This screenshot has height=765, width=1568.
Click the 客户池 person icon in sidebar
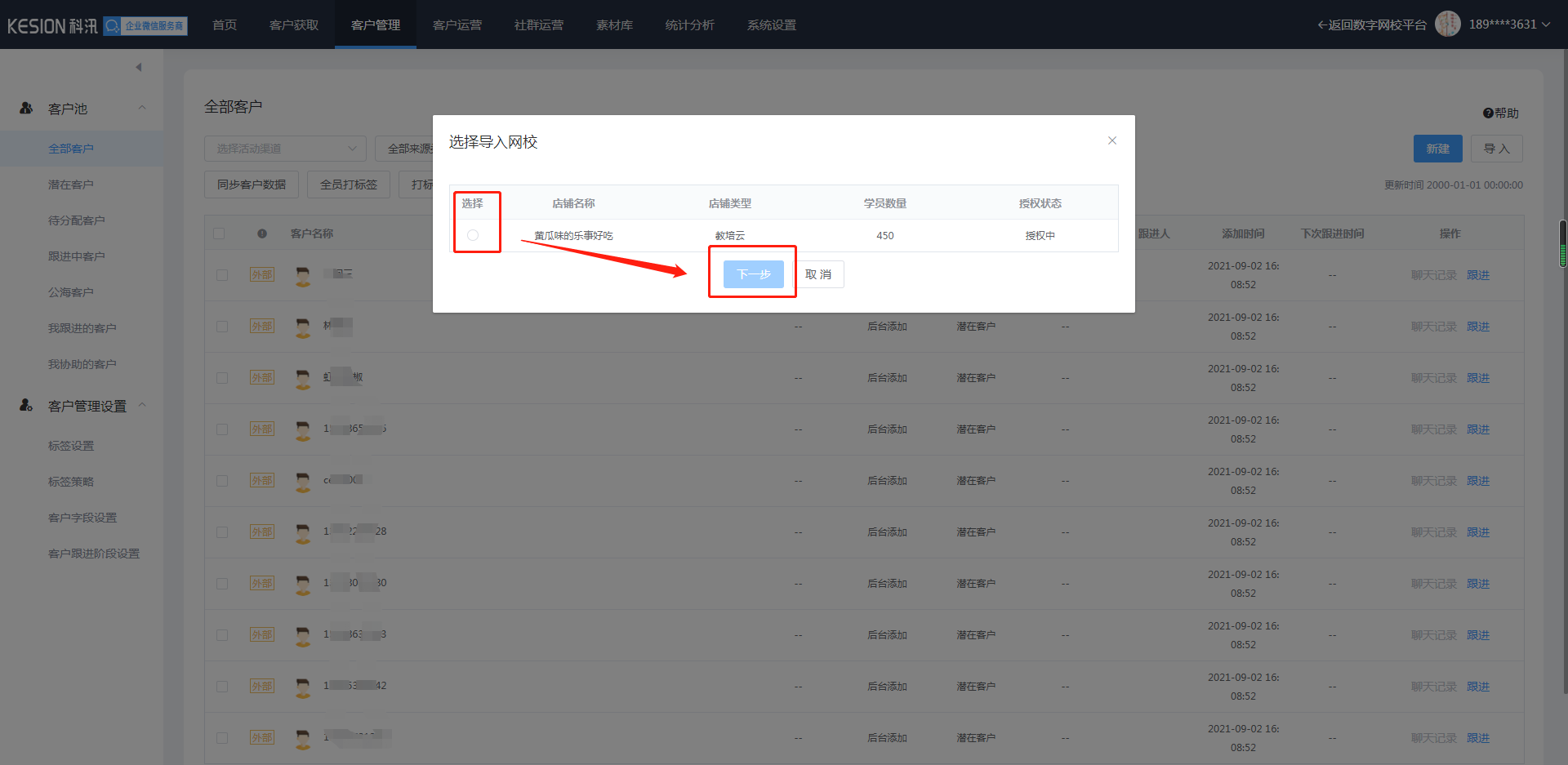click(x=26, y=108)
